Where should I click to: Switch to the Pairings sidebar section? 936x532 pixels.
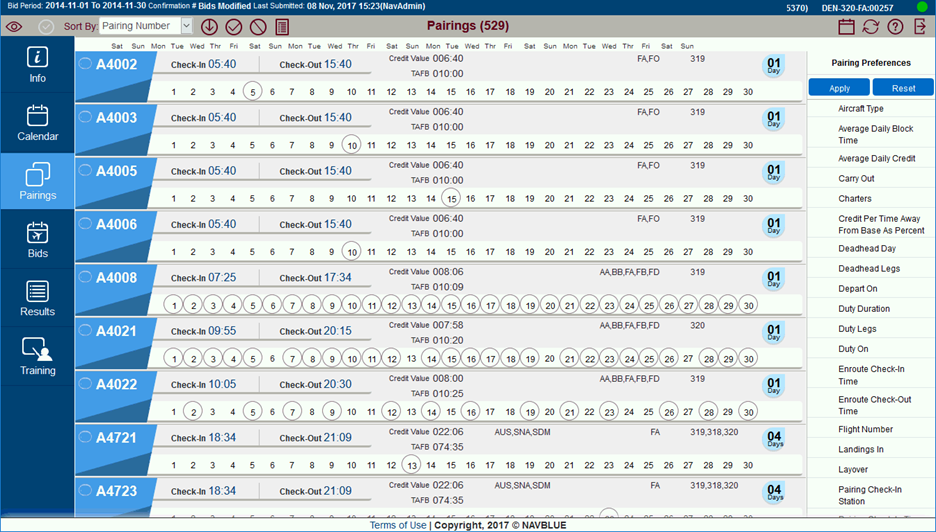37,181
